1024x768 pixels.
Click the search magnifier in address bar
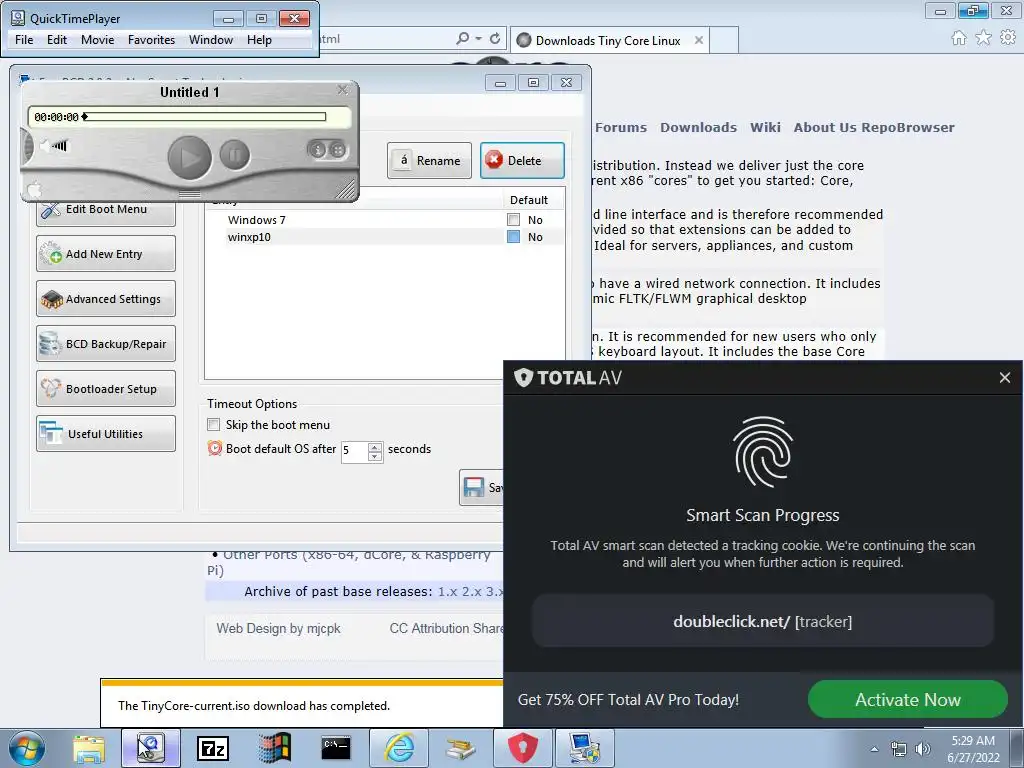pos(462,39)
